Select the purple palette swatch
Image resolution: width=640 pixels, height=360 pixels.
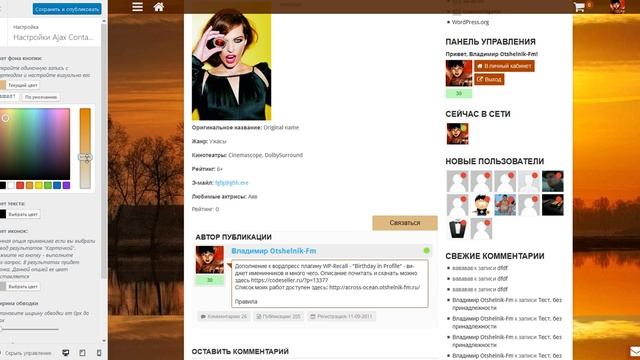(66, 185)
